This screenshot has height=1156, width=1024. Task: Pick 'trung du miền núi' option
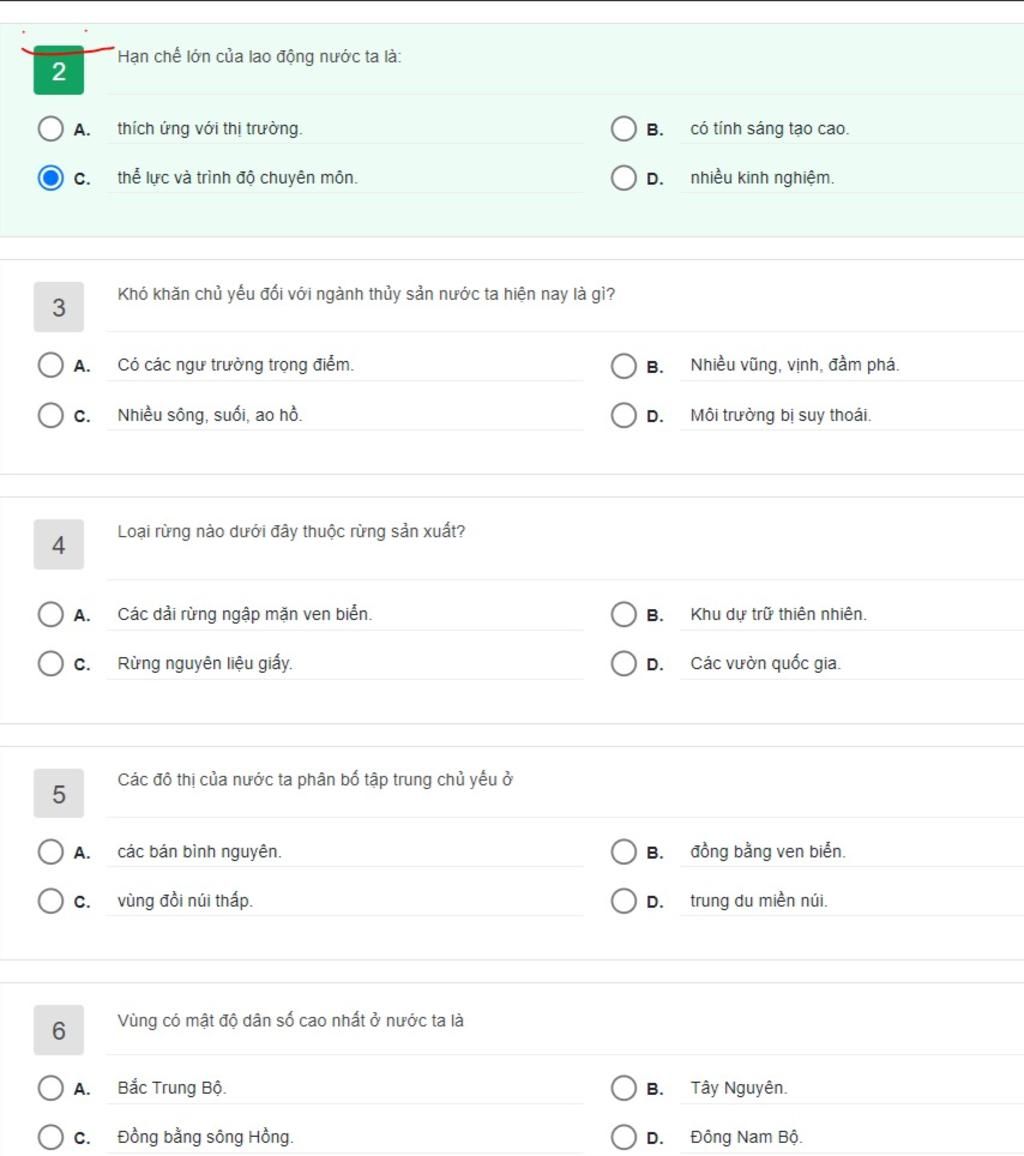click(623, 901)
